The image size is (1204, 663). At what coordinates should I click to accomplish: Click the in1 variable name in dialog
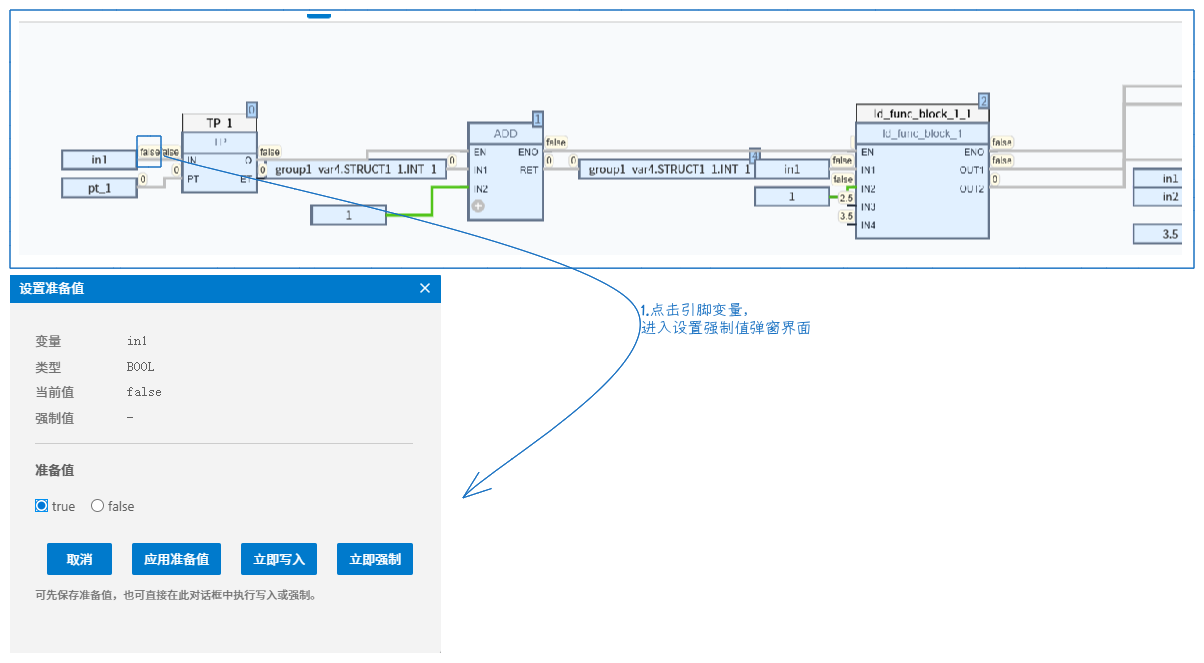[137, 341]
